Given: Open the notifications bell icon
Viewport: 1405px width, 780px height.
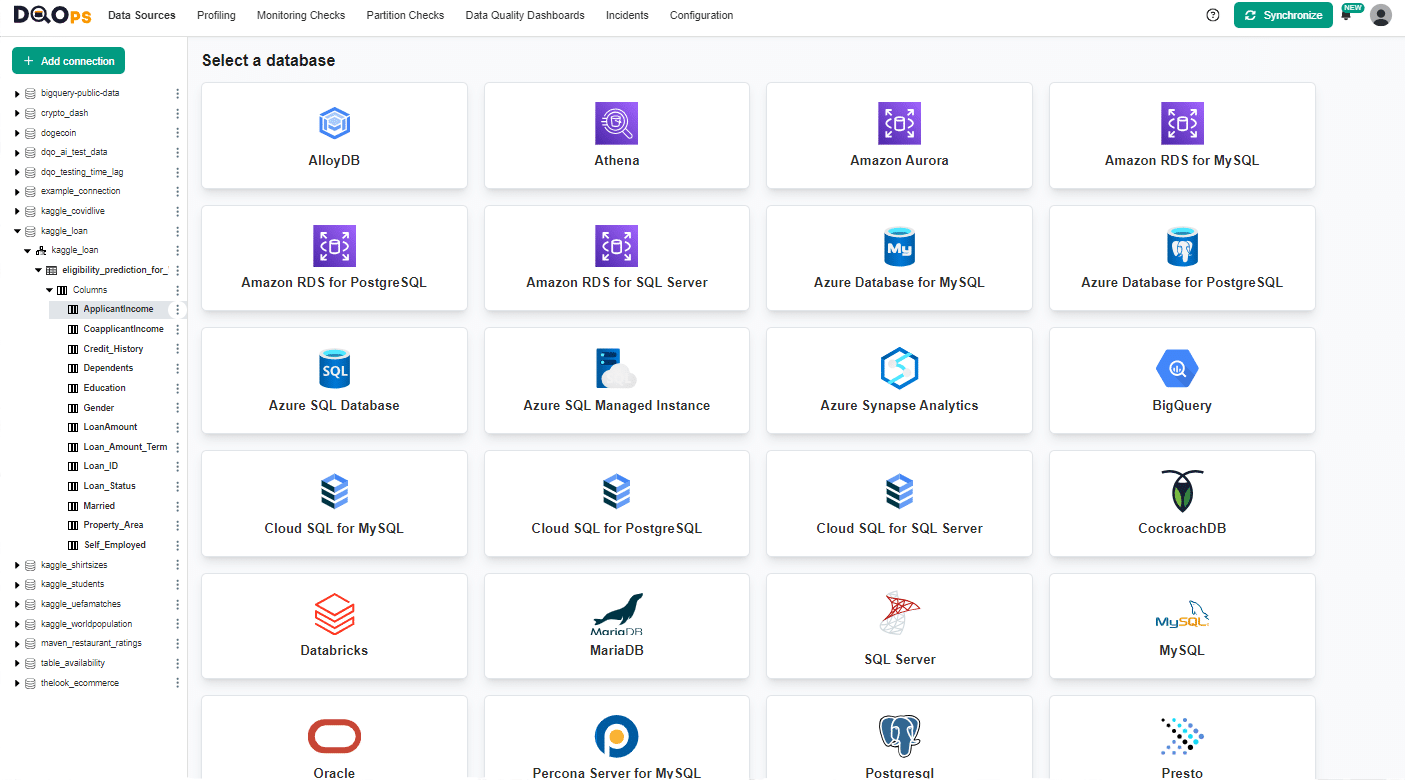Looking at the screenshot, I should pyautogui.click(x=1346, y=16).
